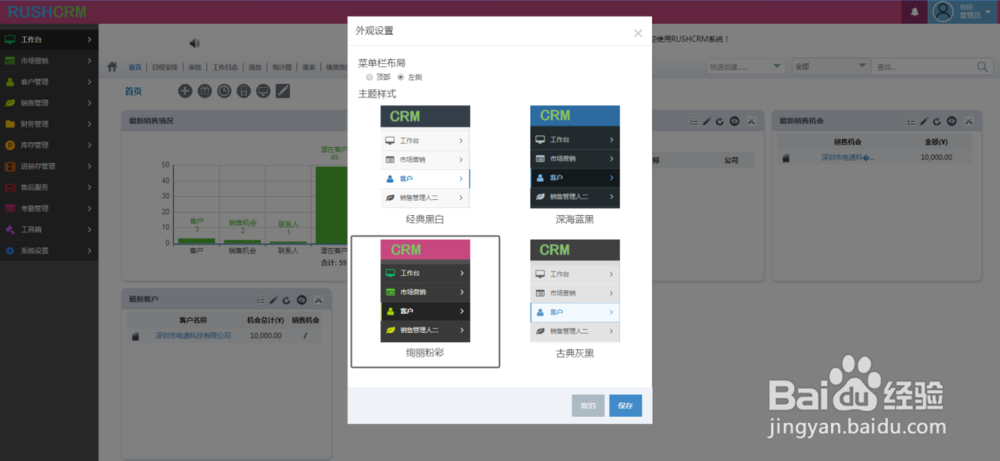Click 10,000.00 amount in 最新销售机会 table

point(936,157)
